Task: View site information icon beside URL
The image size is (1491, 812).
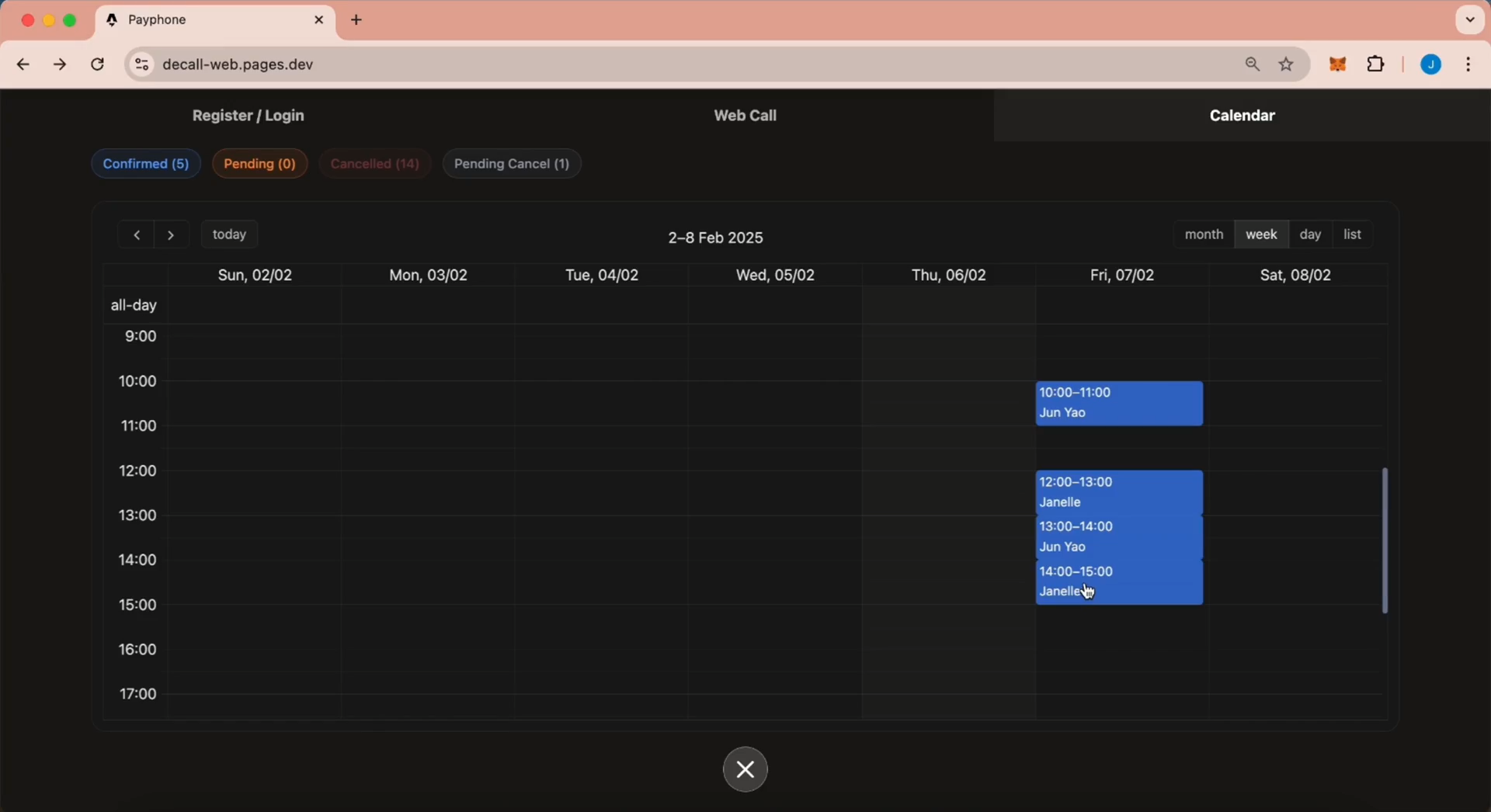Action: [x=141, y=65]
